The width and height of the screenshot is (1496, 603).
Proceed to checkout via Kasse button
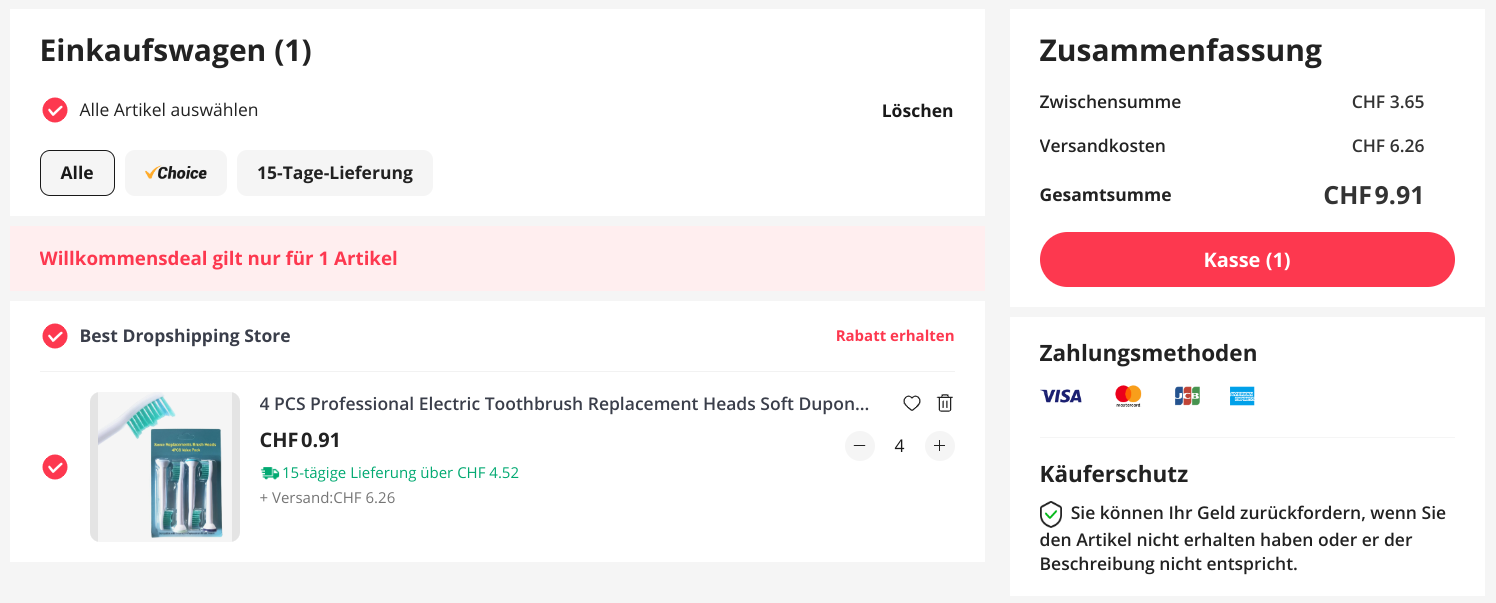(x=1247, y=260)
